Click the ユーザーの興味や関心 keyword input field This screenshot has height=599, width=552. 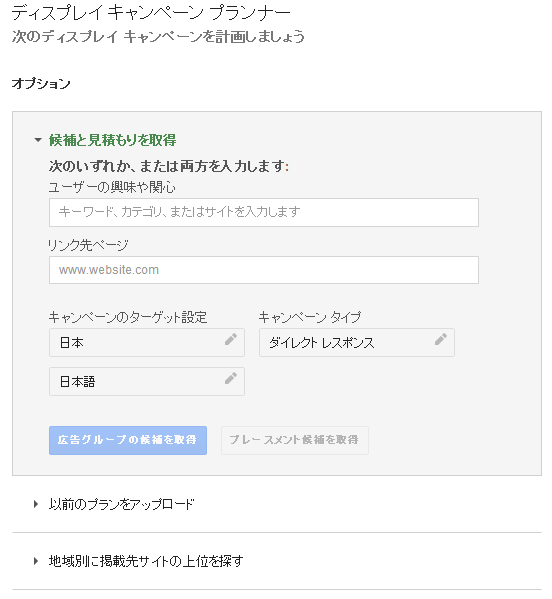coord(264,212)
